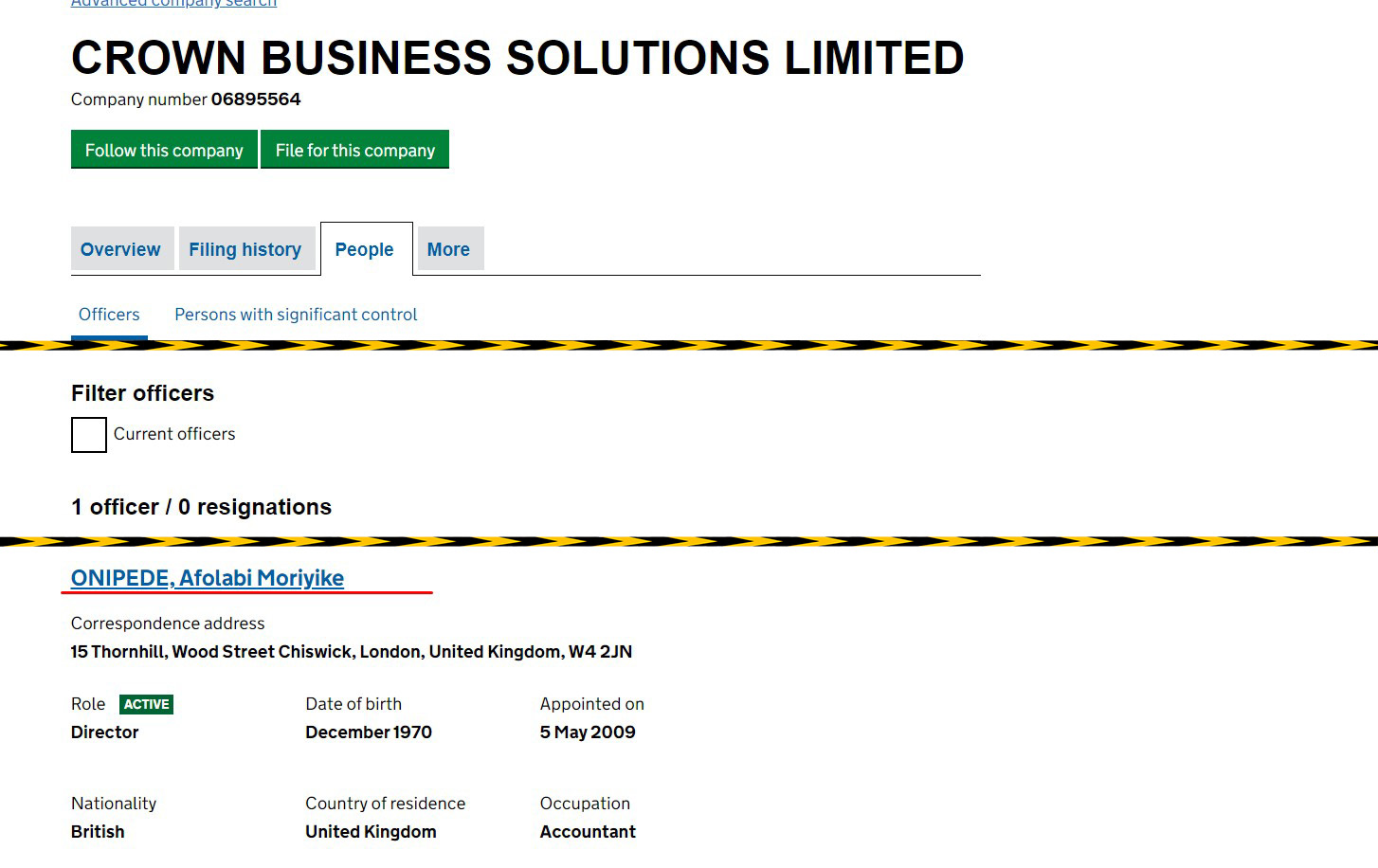Click the Crown Business Solutions Limited heading

(517, 58)
